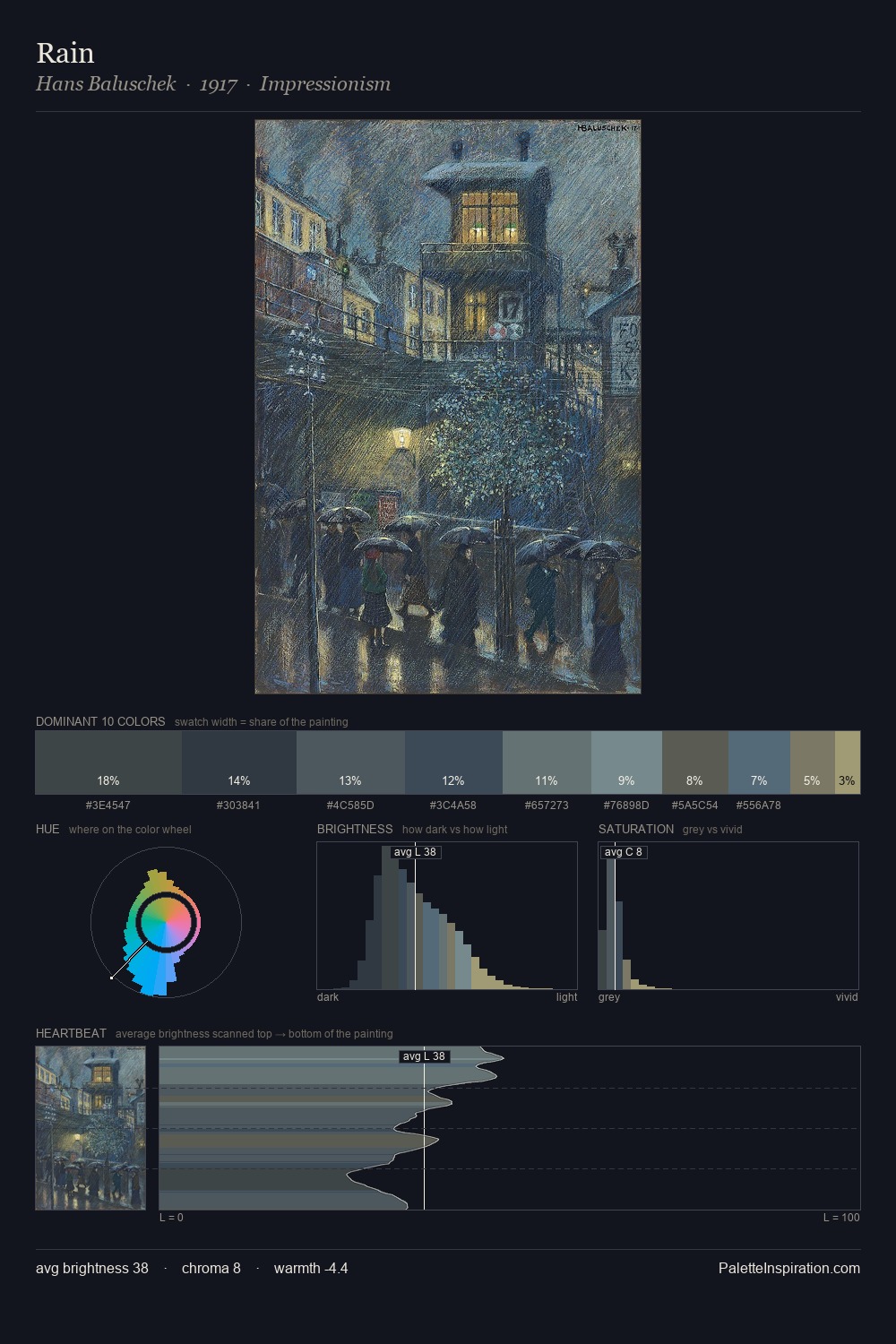This screenshot has height=1344, width=896.
Task: Select the 5% color swatch
Action: point(813,762)
